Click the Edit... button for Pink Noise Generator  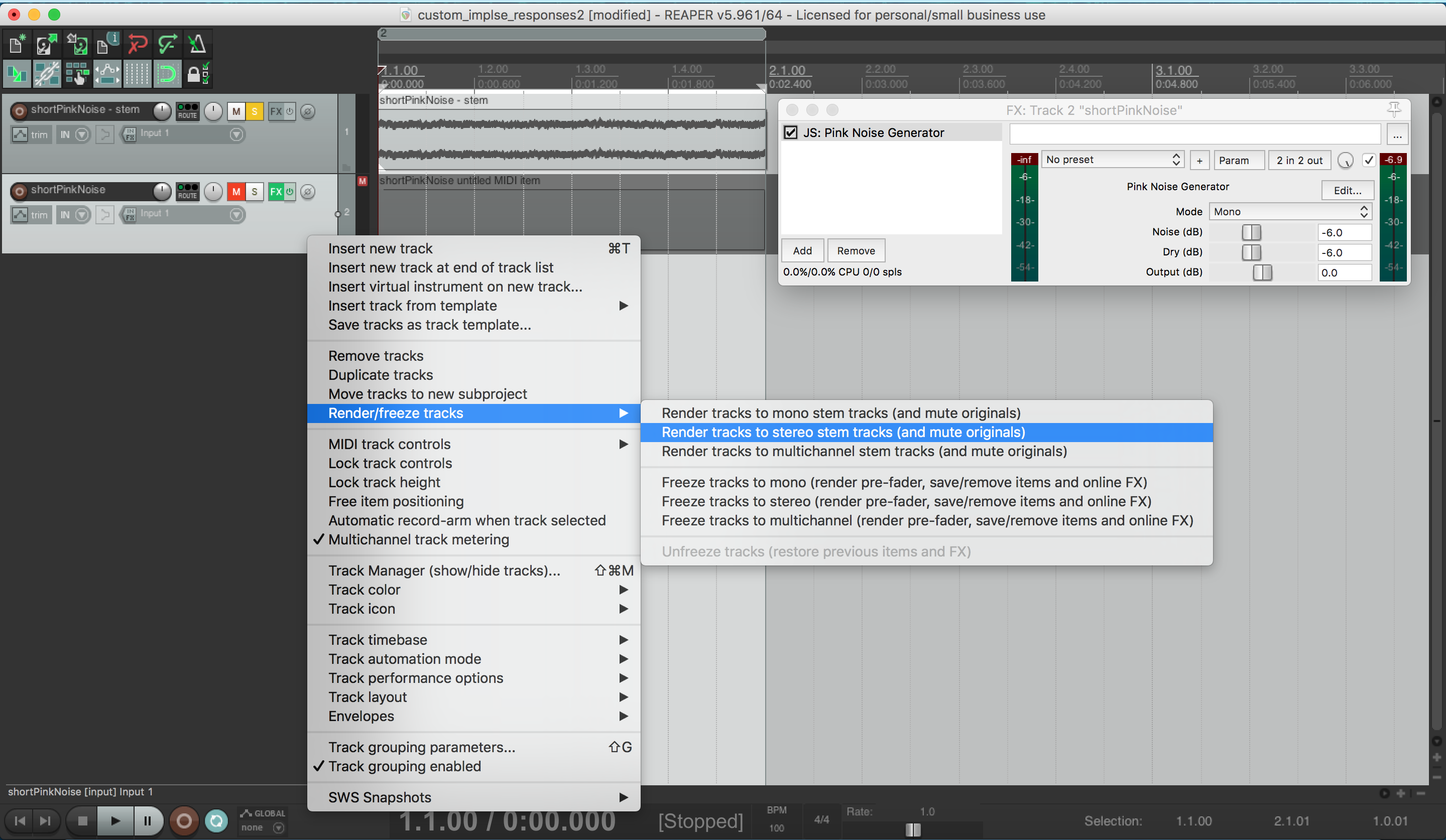click(1347, 190)
